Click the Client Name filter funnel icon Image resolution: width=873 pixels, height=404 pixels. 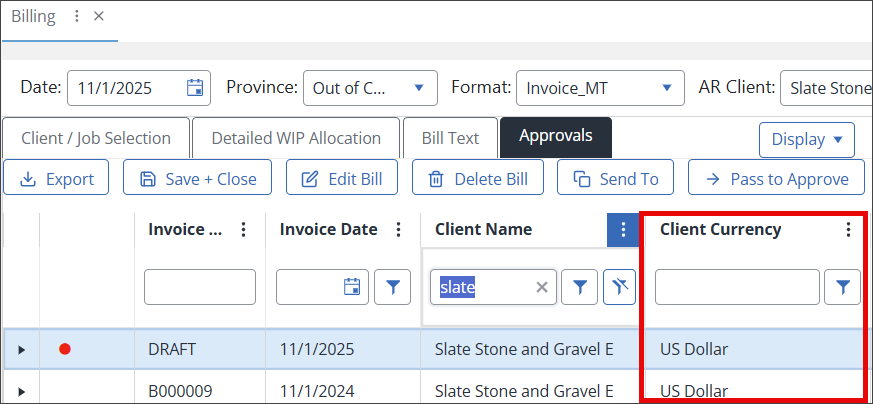point(579,288)
